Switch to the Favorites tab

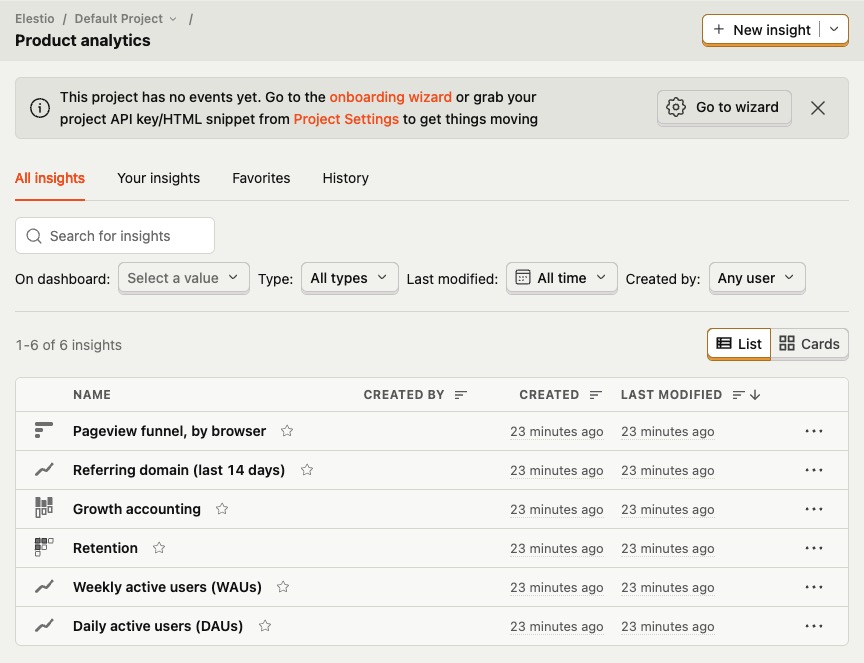tap(261, 178)
